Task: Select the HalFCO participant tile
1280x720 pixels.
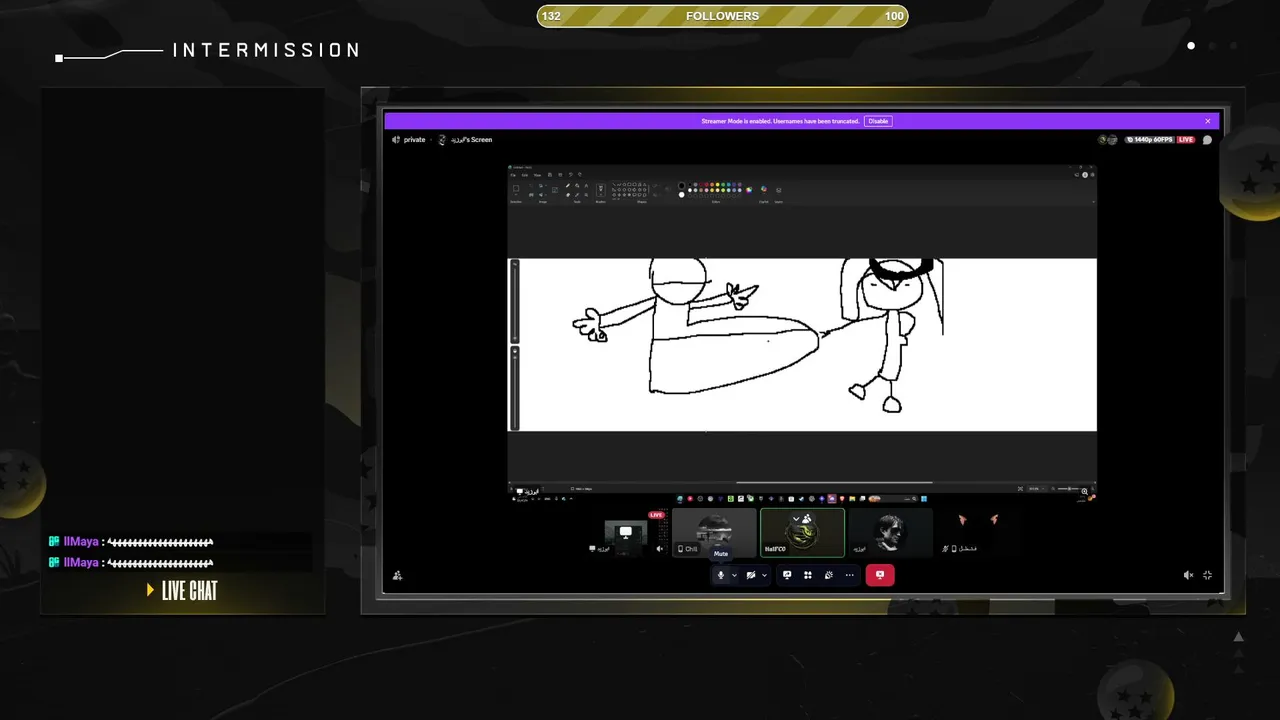Action: coord(802,532)
